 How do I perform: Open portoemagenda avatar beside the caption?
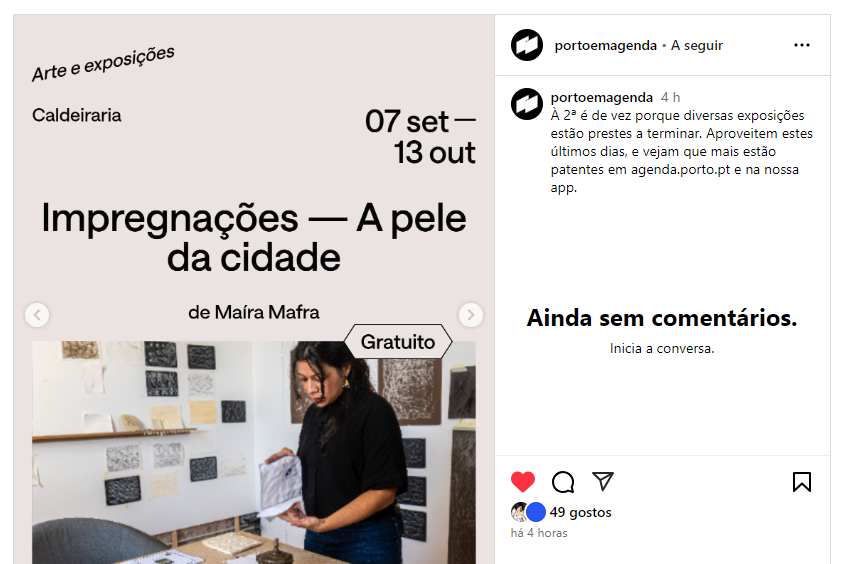[x=527, y=103]
